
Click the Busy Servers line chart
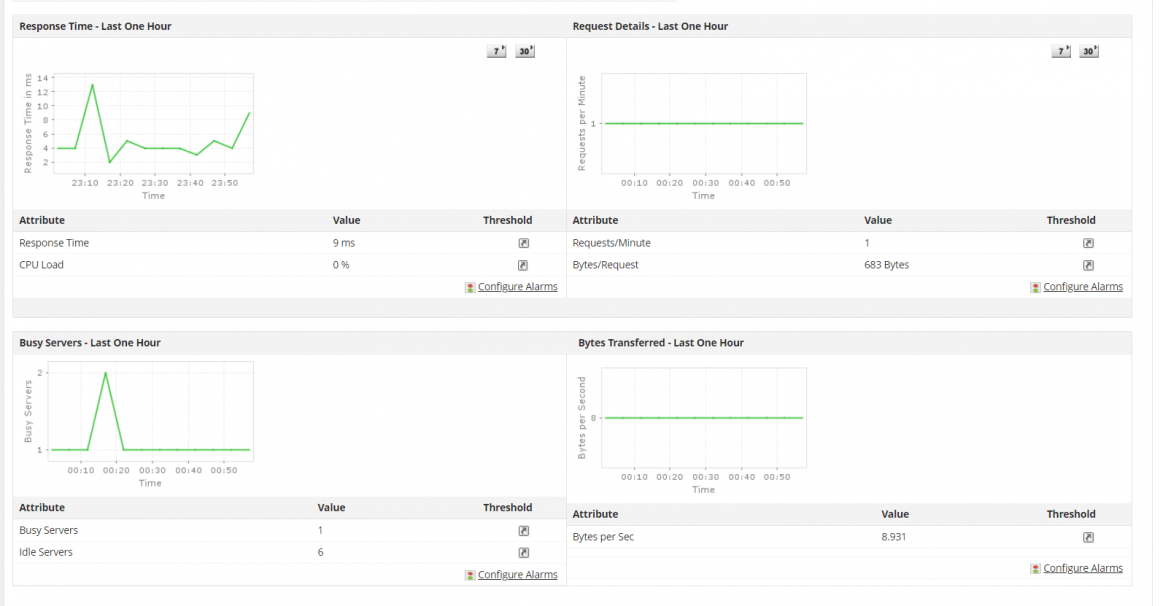[x=150, y=410]
